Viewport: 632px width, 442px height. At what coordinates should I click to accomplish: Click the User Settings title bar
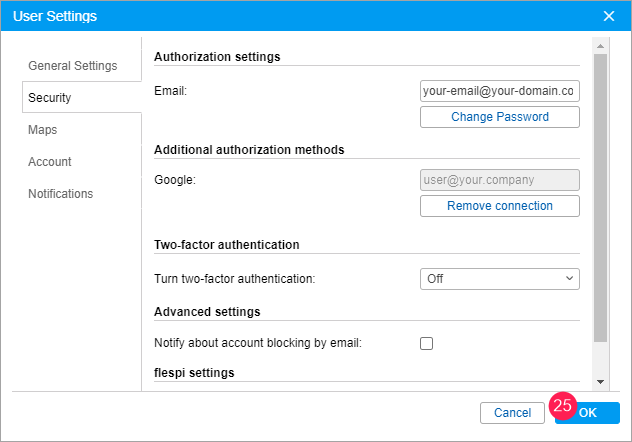coord(300,16)
